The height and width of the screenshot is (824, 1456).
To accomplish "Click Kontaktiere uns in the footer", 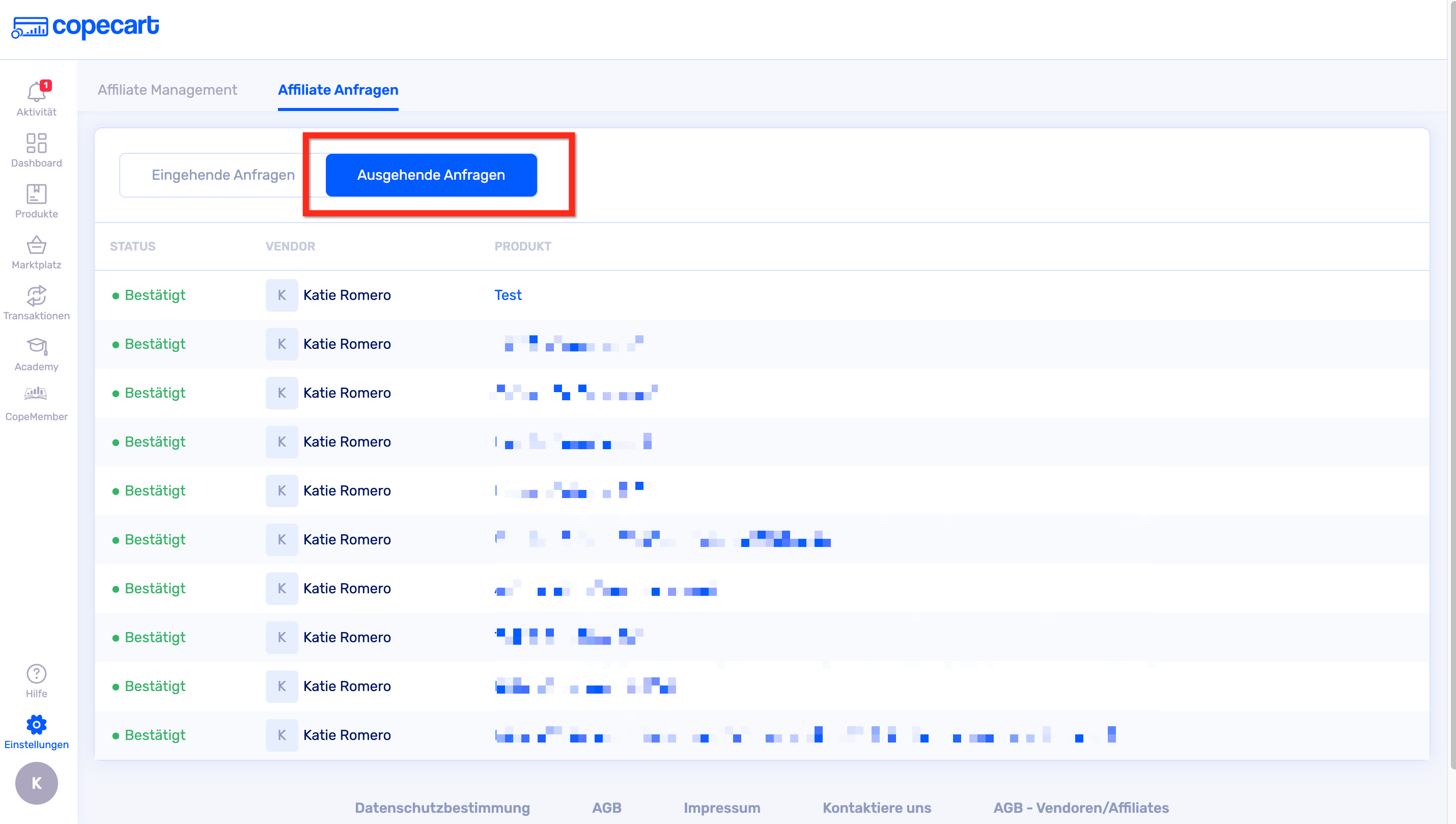I will (x=876, y=808).
